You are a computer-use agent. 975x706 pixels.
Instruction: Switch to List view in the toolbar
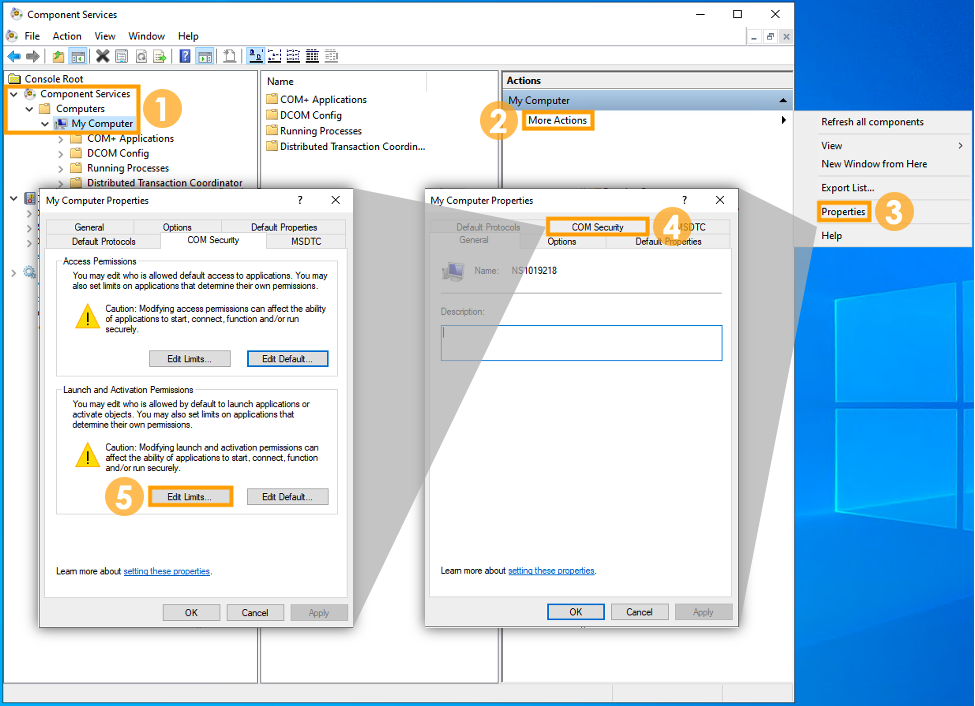(x=293, y=57)
